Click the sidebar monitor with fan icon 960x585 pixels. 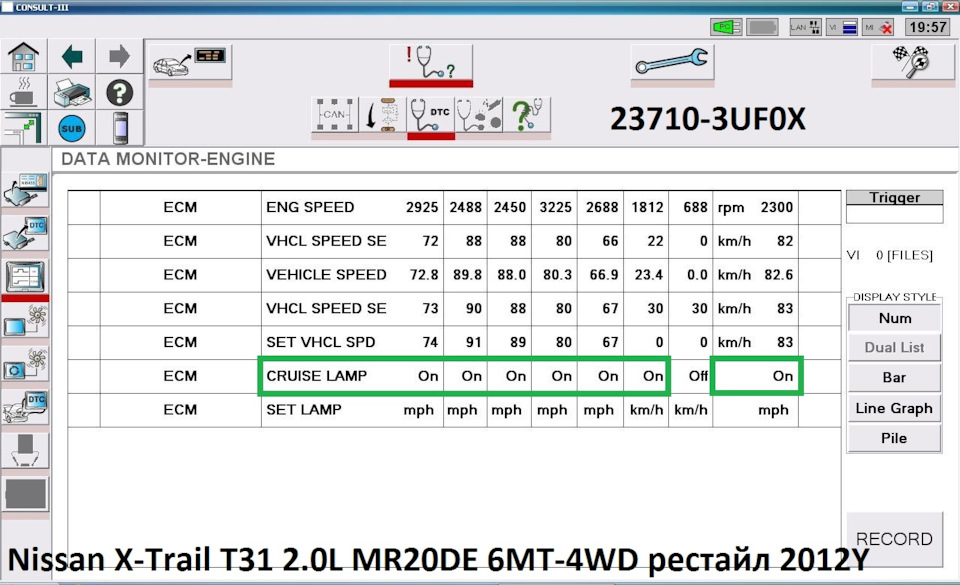coord(25,321)
